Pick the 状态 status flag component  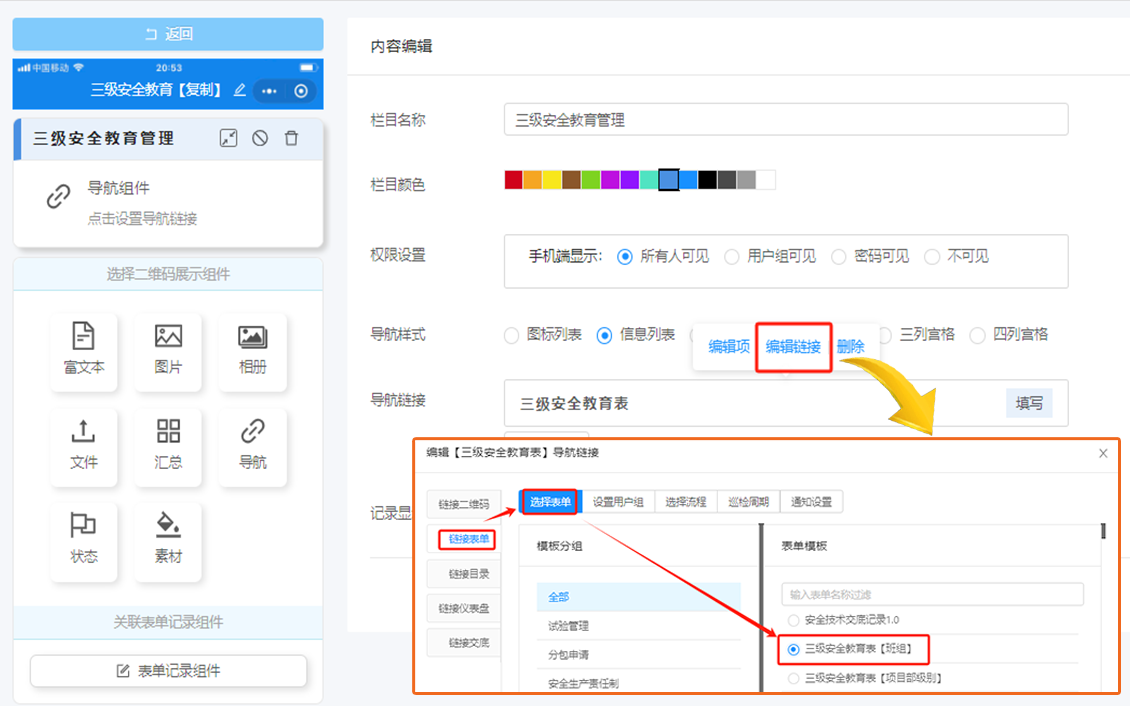(x=84, y=540)
